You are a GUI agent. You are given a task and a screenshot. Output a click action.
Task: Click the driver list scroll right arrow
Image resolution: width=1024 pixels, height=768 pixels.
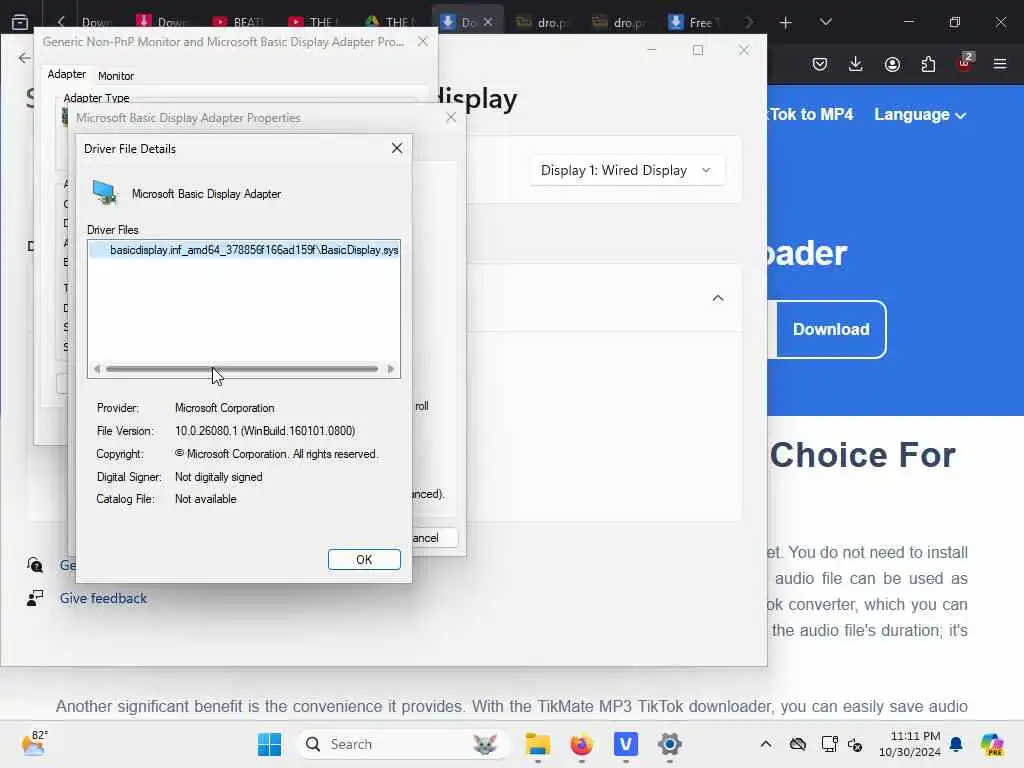[391, 369]
